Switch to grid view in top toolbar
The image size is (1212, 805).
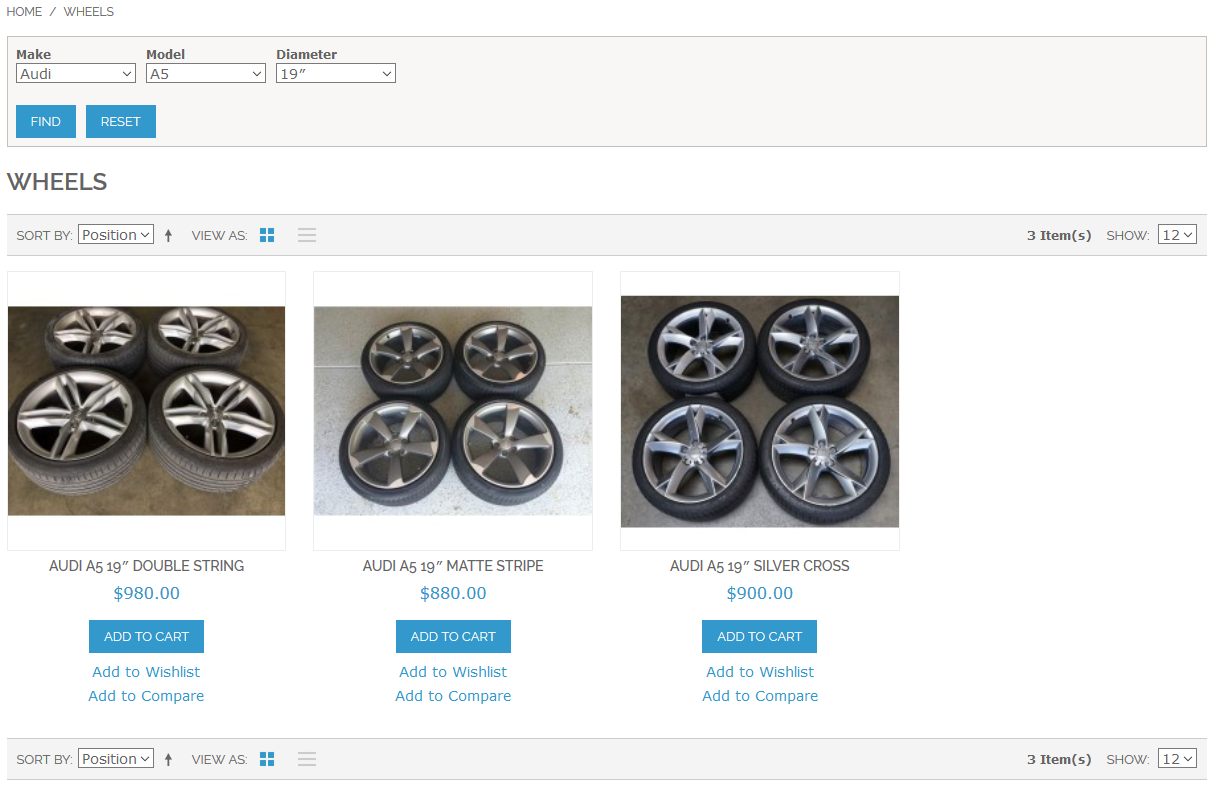267,235
